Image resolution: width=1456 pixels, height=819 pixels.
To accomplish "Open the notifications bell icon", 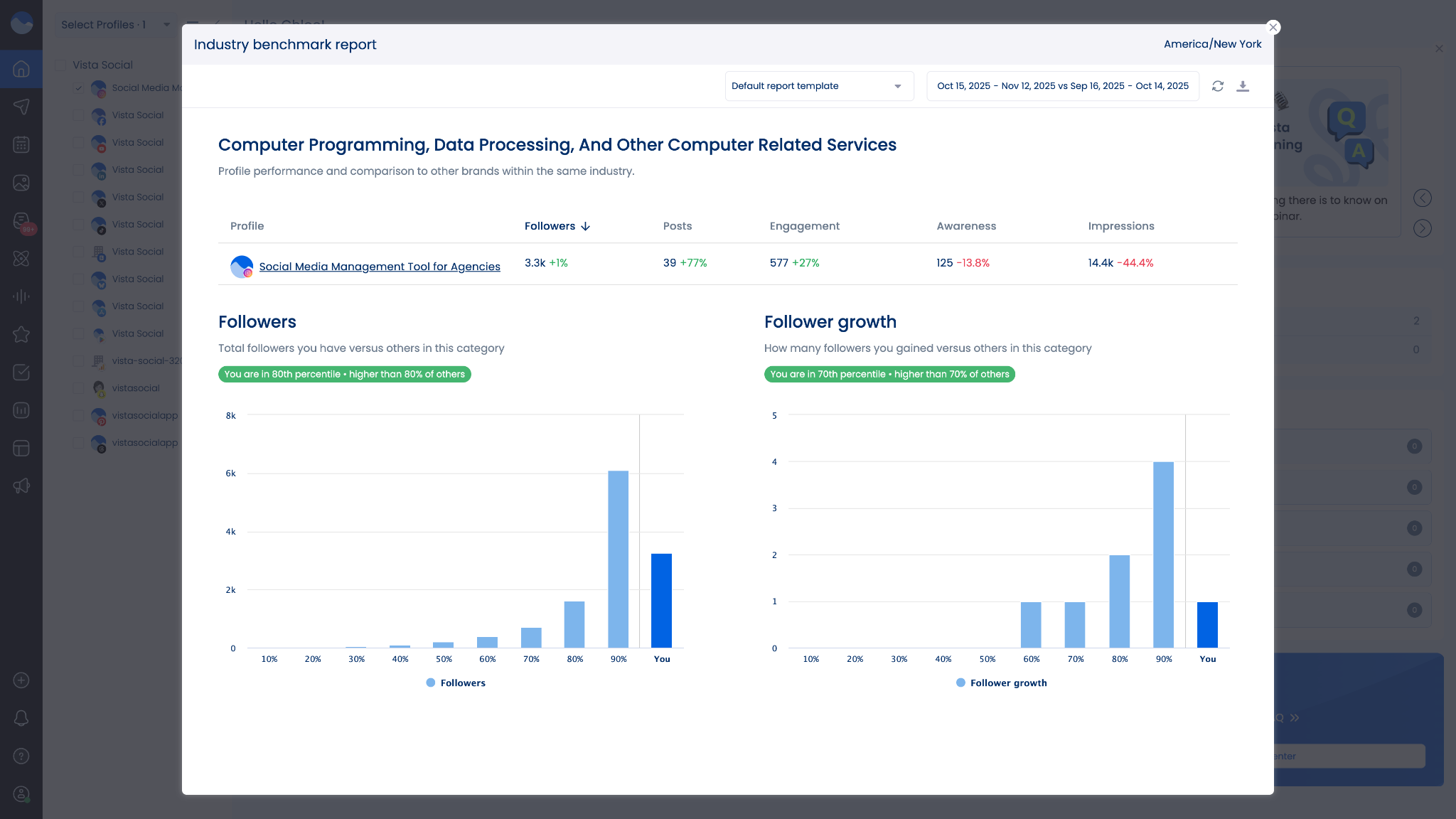I will coord(21,717).
